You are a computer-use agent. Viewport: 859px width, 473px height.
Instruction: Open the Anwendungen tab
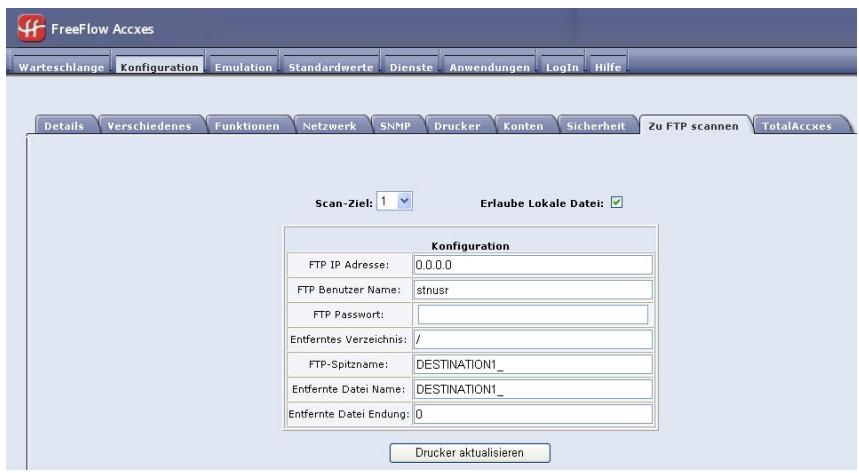(x=489, y=67)
